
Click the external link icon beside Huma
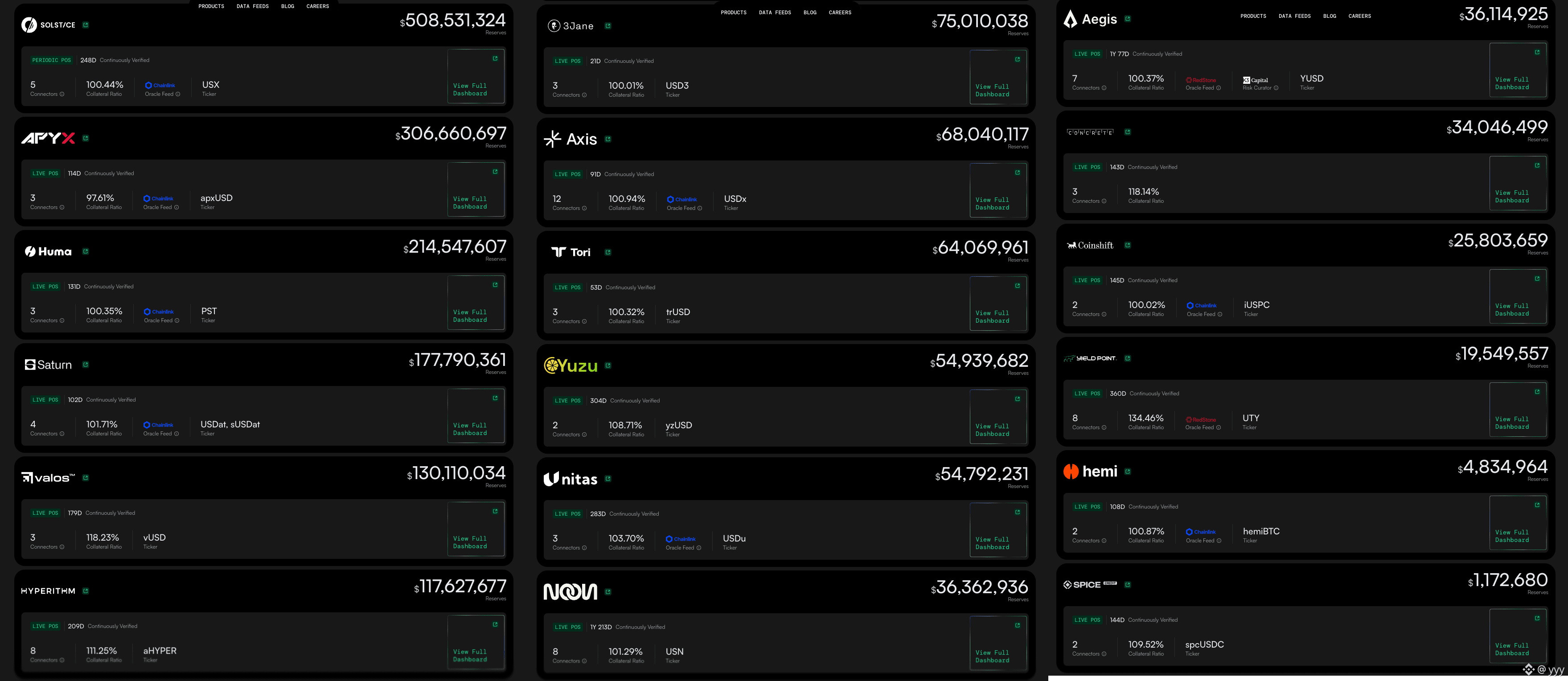point(85,251)
